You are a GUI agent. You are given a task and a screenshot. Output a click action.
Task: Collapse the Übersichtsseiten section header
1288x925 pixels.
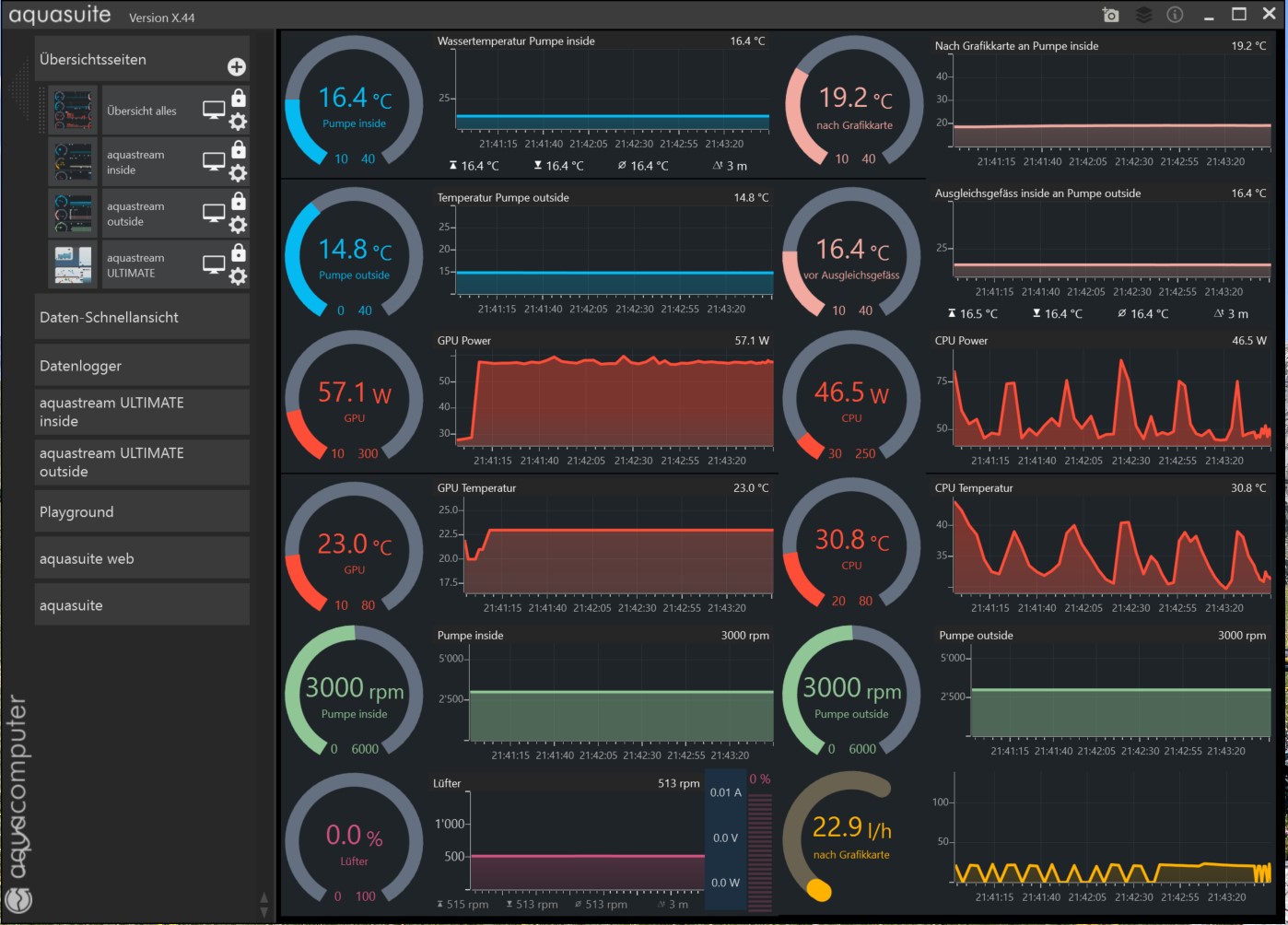tap(129, 60)
